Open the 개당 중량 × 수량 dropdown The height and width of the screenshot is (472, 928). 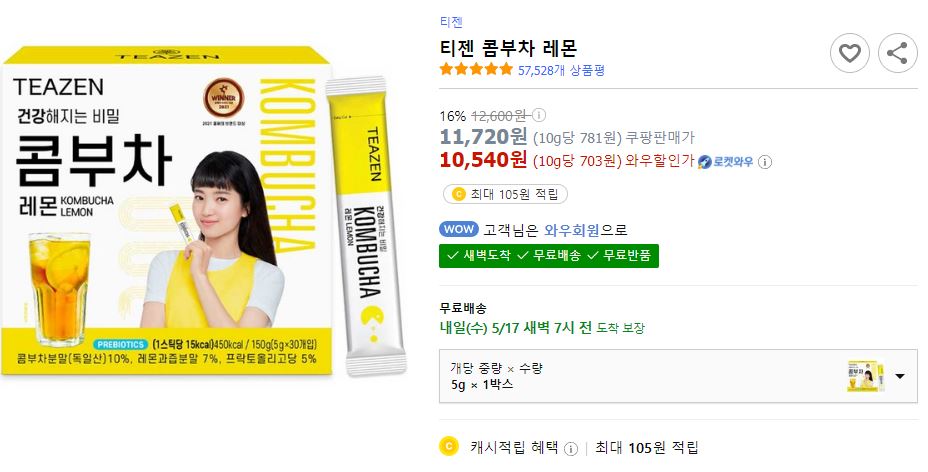(x=678, y=376)
